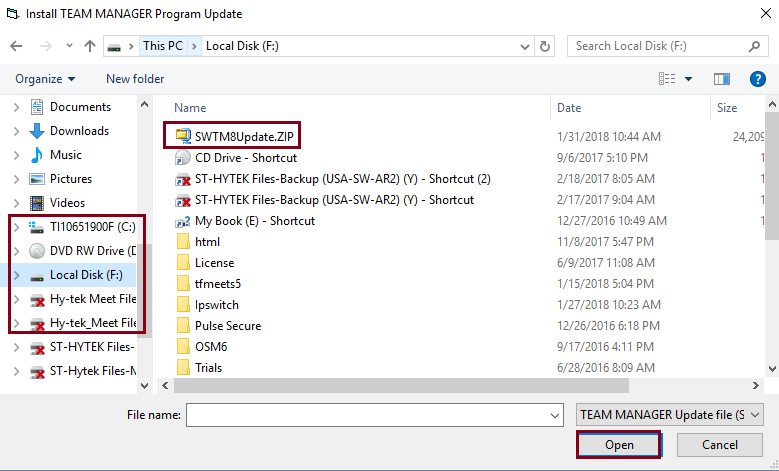Expand the Pictures tree node

(16, 179)
